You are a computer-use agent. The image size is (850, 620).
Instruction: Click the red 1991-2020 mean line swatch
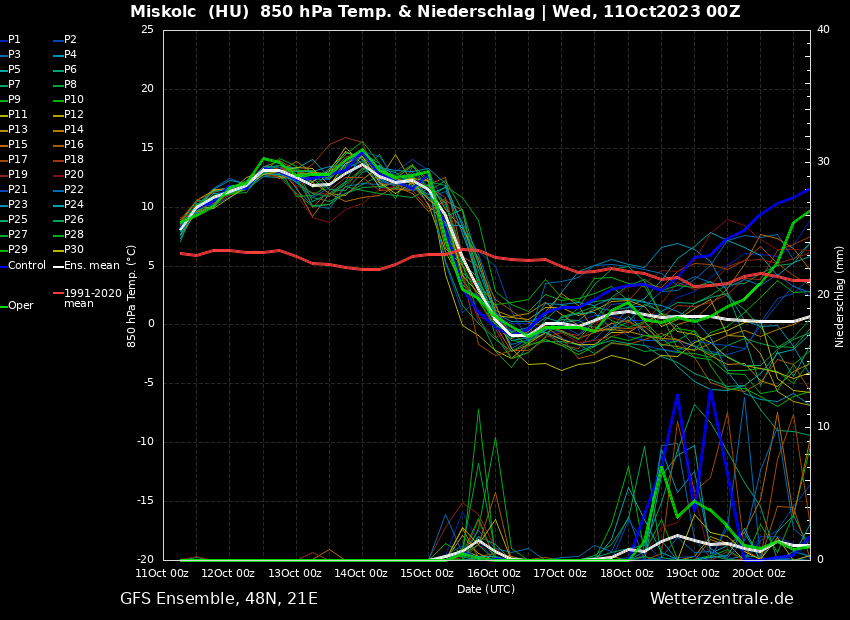[x=58, y=294]
